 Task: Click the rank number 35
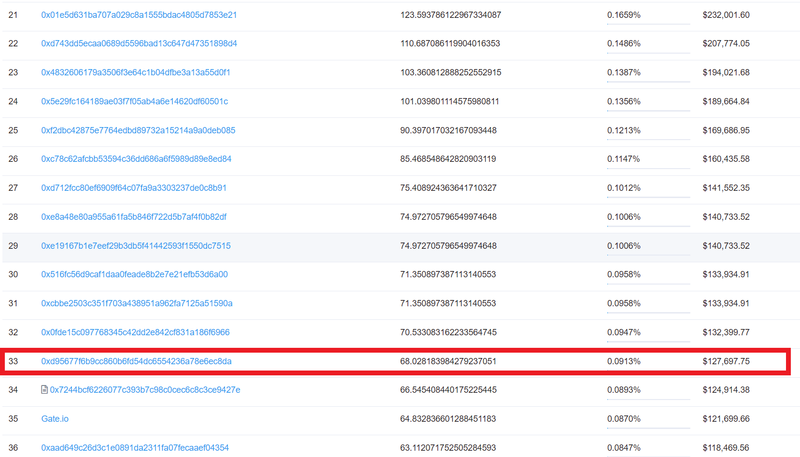click(x=13, y=419)
